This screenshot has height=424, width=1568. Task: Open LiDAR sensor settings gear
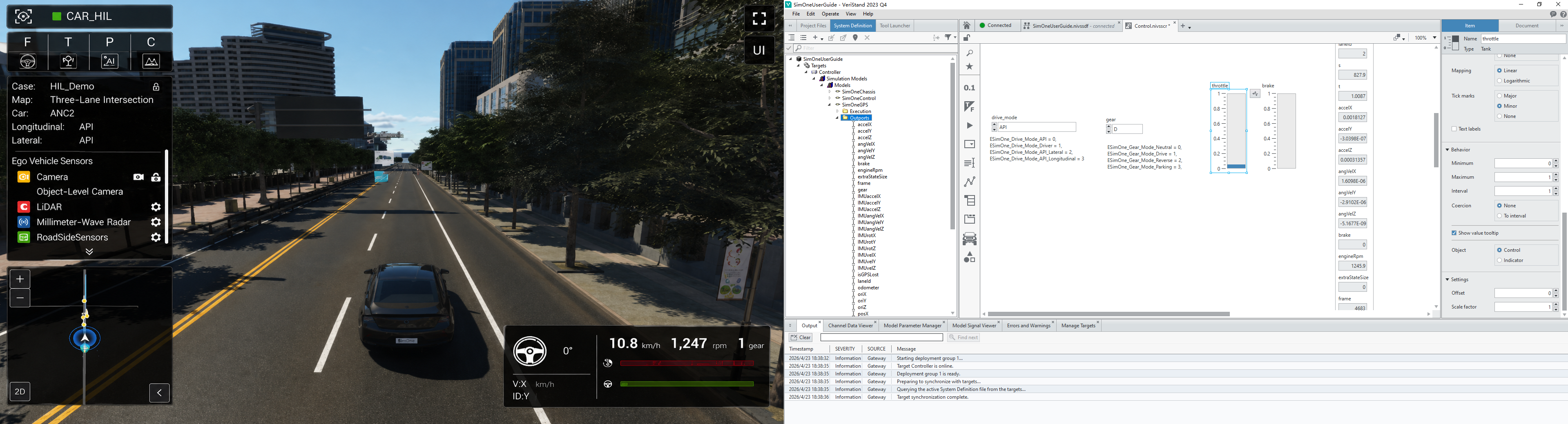click(156, 207)
